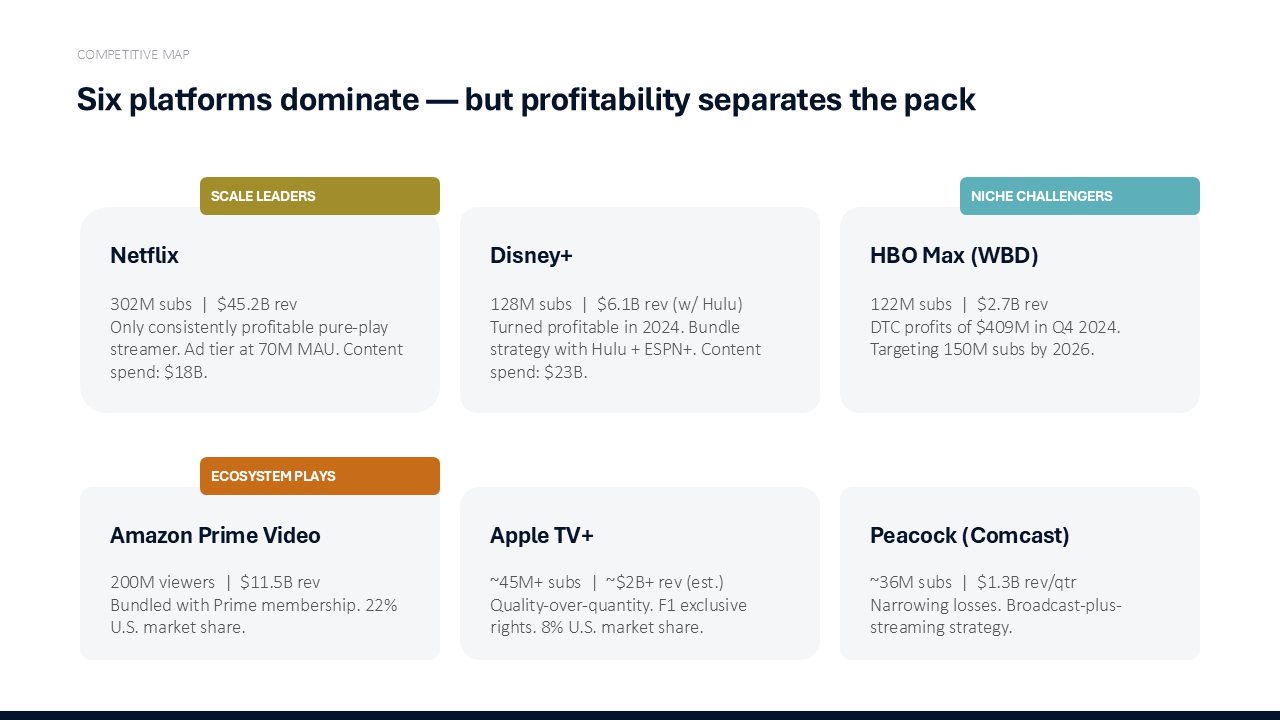Click Netflix 'spend: $18B.' line
1280x720 pixels.
point(158,373)
